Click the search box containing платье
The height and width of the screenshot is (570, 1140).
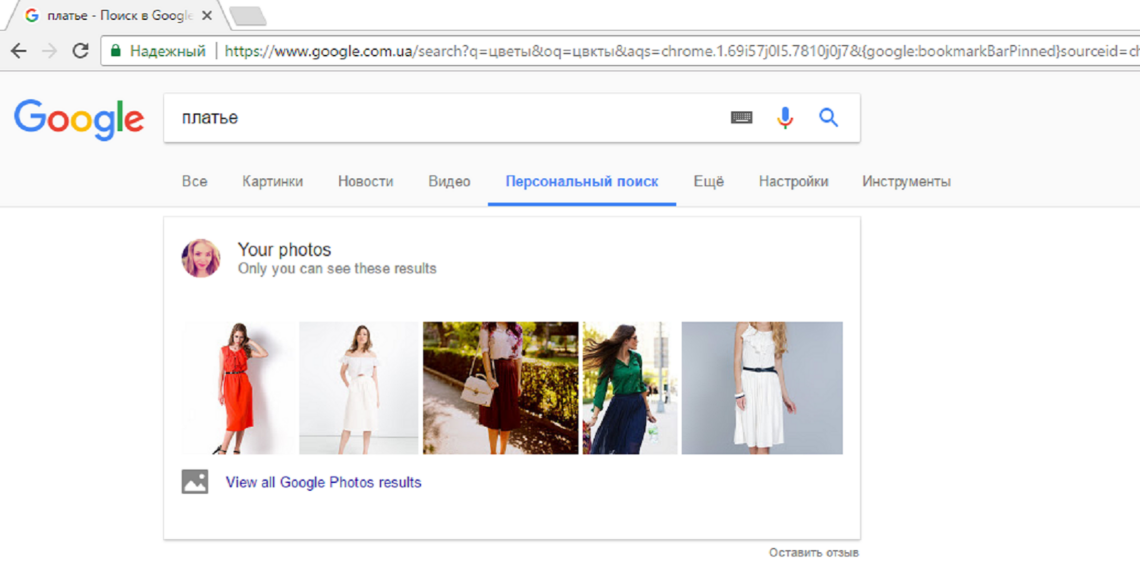(440, 118)
